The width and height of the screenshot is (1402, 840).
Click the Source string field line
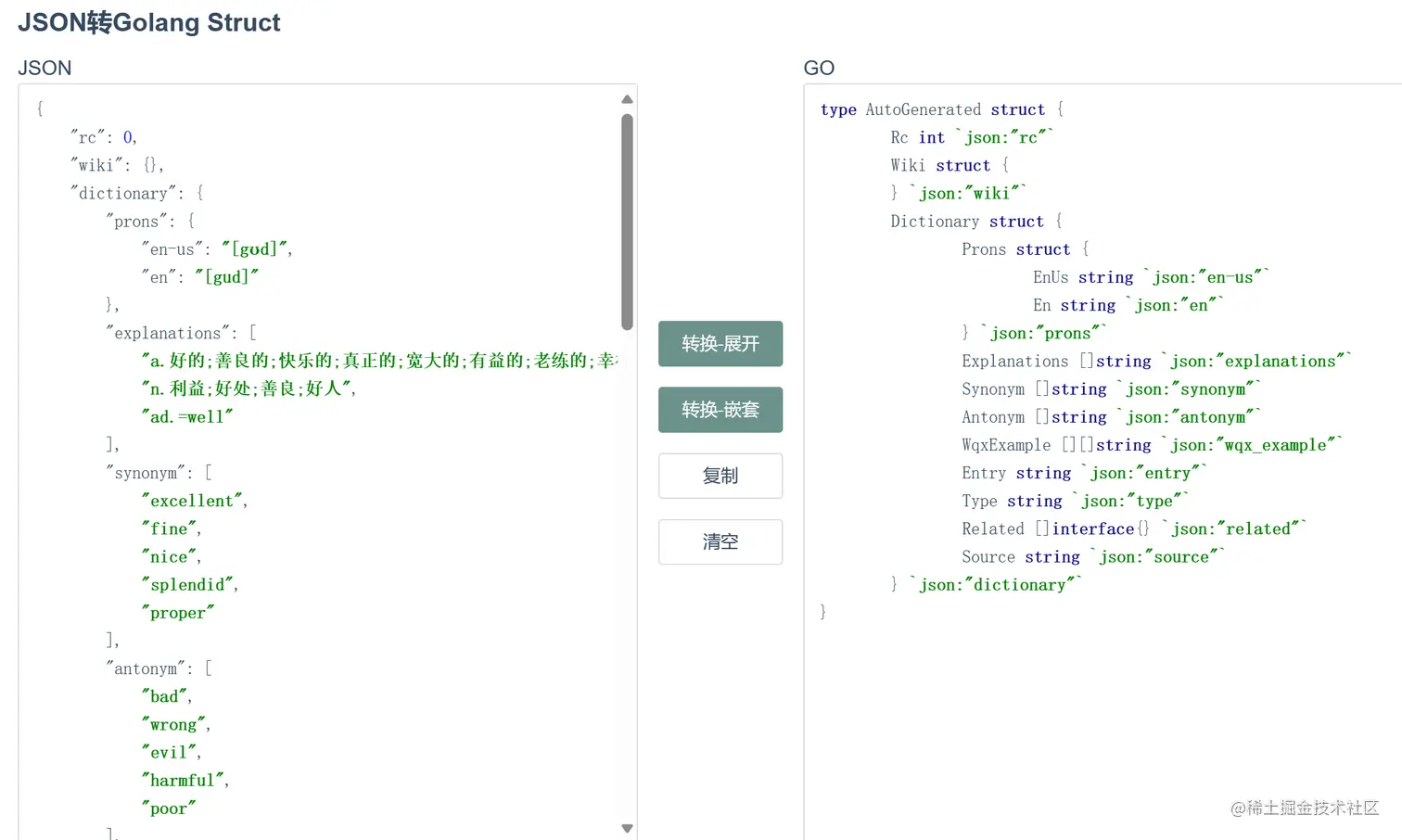pos(1093,556)
